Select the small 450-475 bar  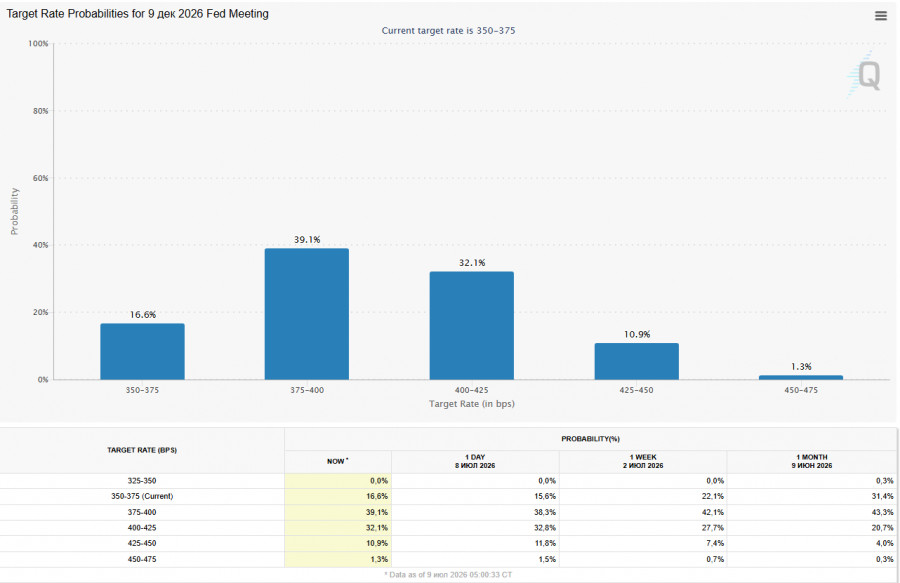coord(801,378)
